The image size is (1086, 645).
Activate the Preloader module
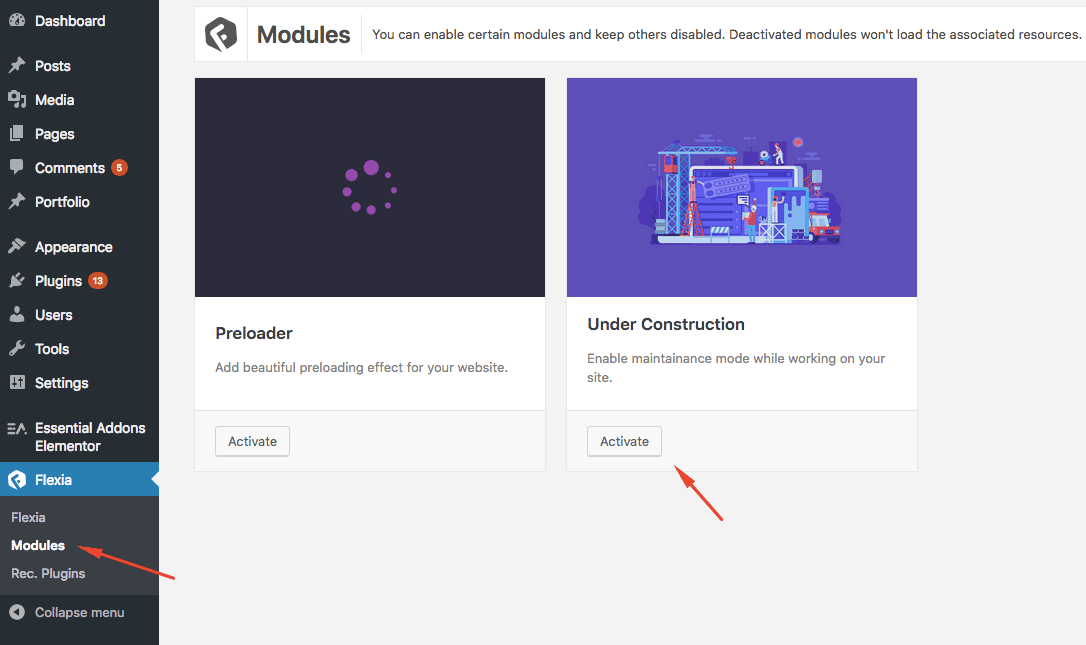coord(252,441)
